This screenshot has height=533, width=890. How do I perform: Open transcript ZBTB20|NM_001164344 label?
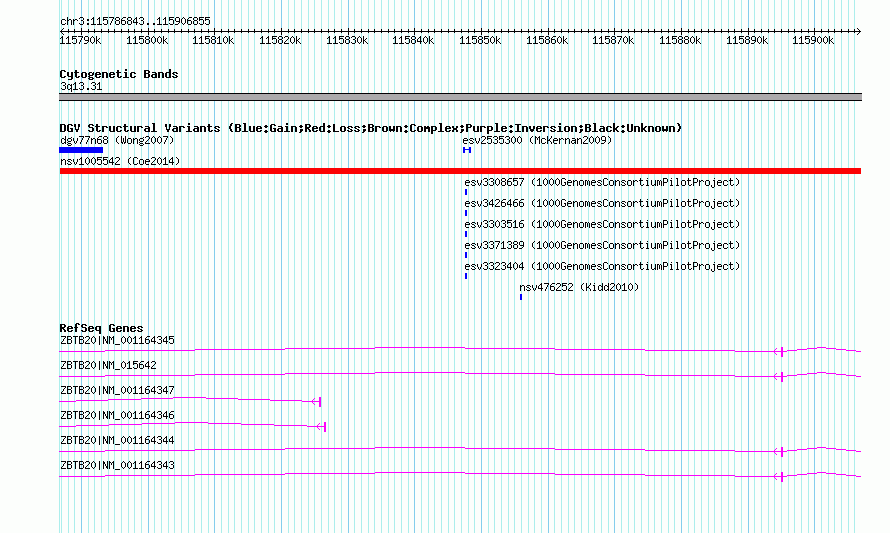click(x=117, y=440)
